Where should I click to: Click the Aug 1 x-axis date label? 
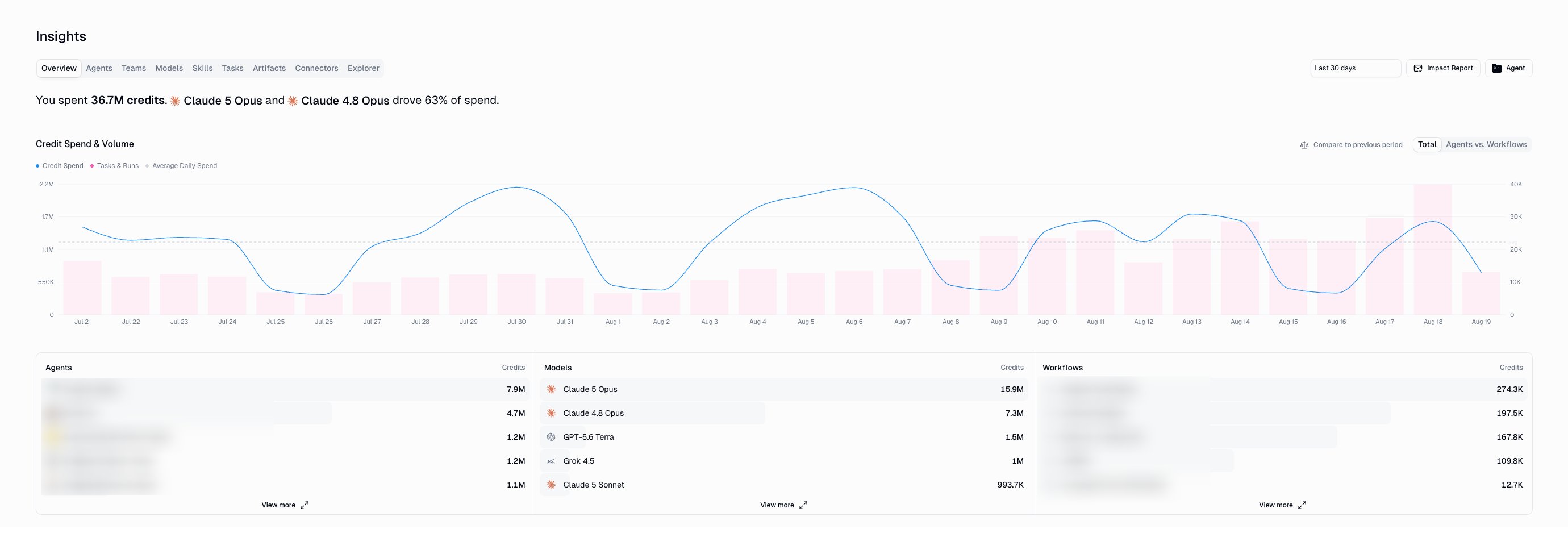click(613, 322)
